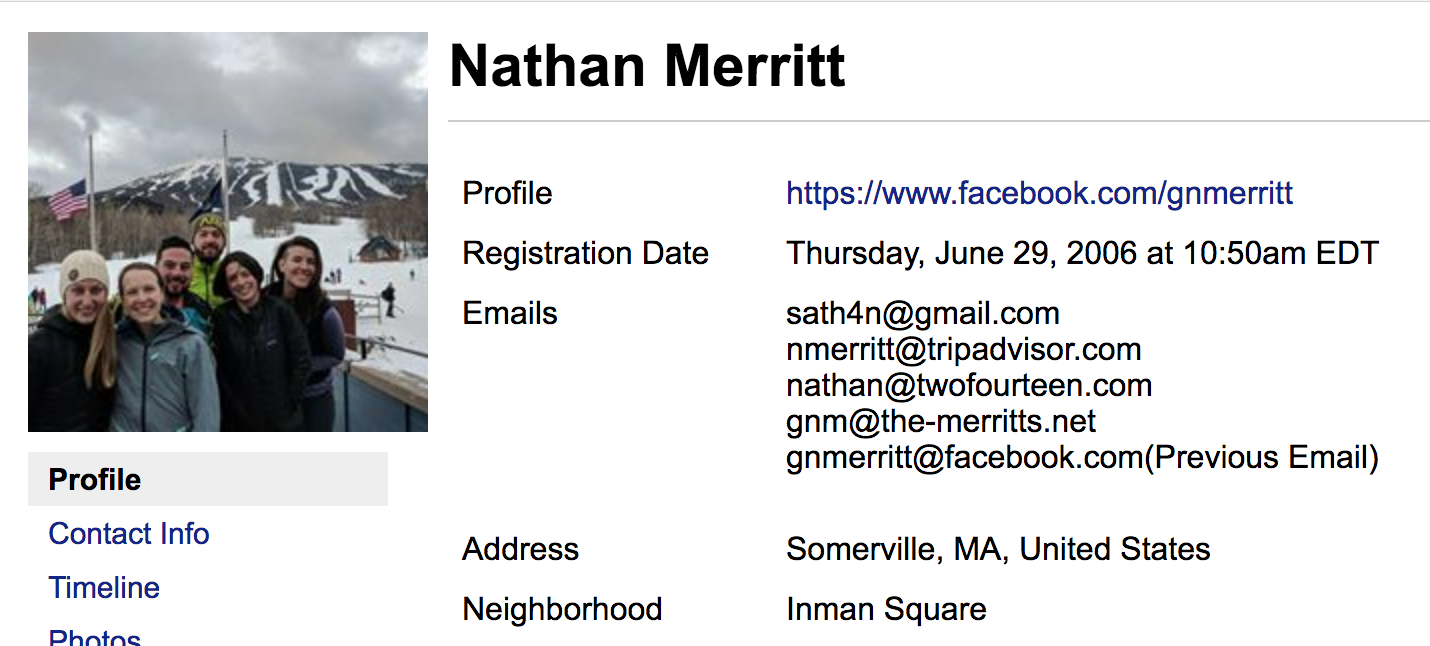Click the June 29, 2006 registration date text
This screenshot has height=646, width=1430.
(x=1083, y=253)
